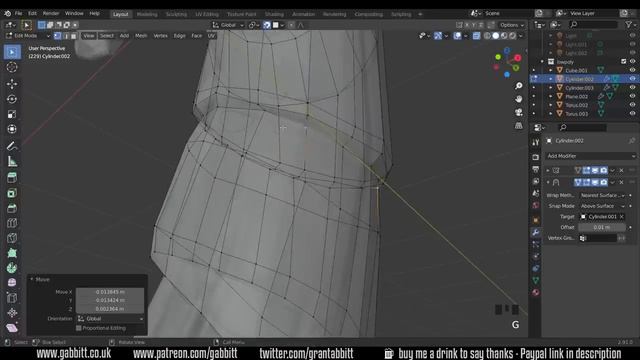Switch to vertex select mode
The height and width of the screenshot is (360, 640).
(x=58, y=36)
